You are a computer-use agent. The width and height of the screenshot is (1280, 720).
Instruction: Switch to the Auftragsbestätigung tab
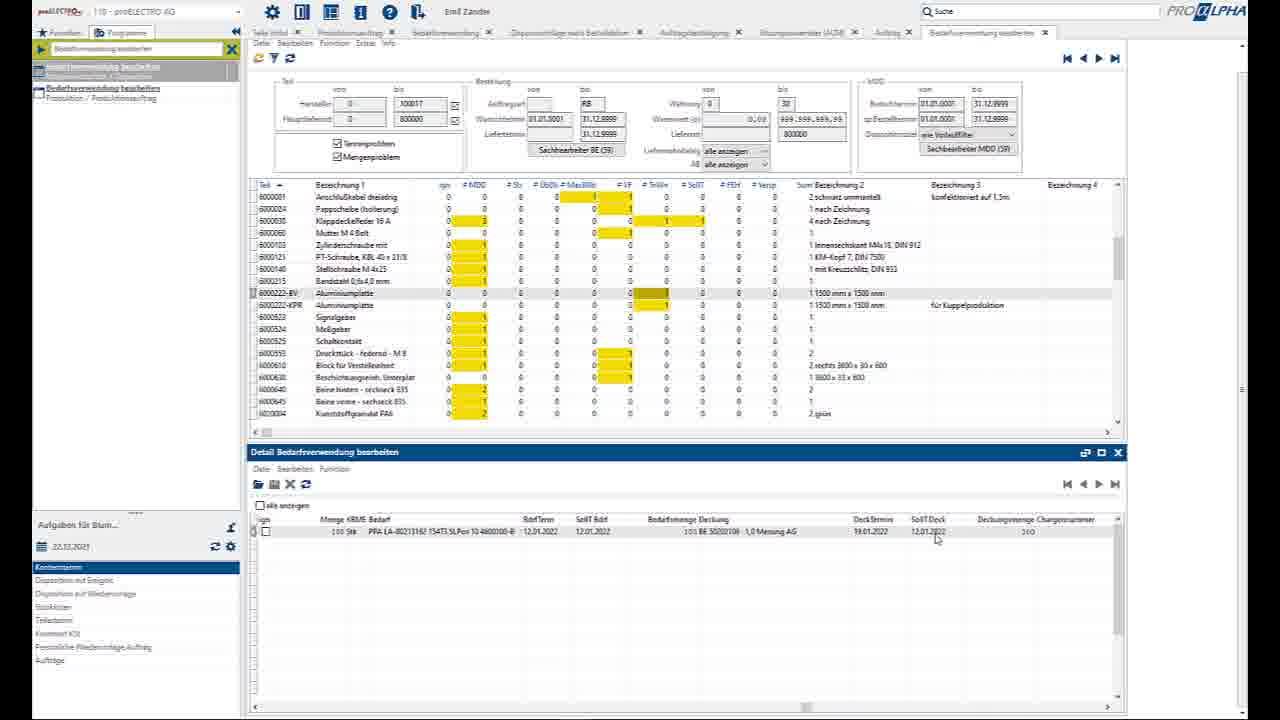[694, 33]
